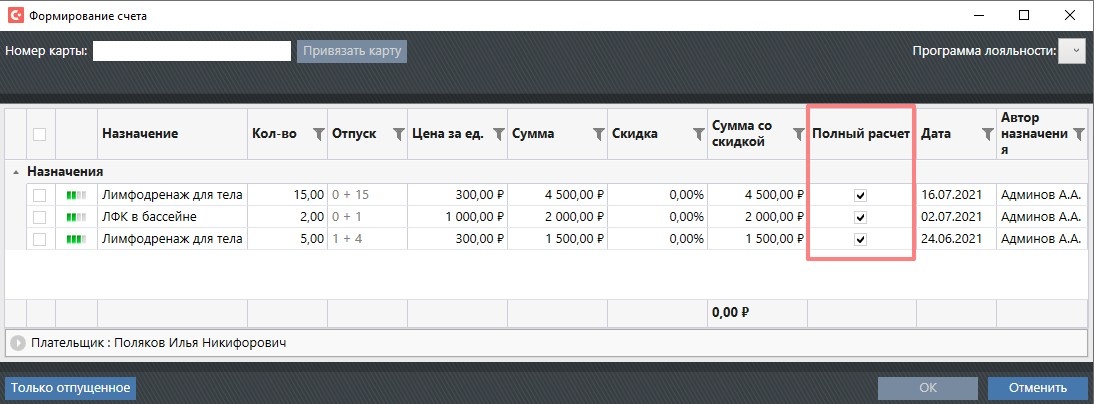The height and width of the screenshot is (404, 1094).
Task: Click progress indicator of ЛФК в бассейне row
Action: 76,217
